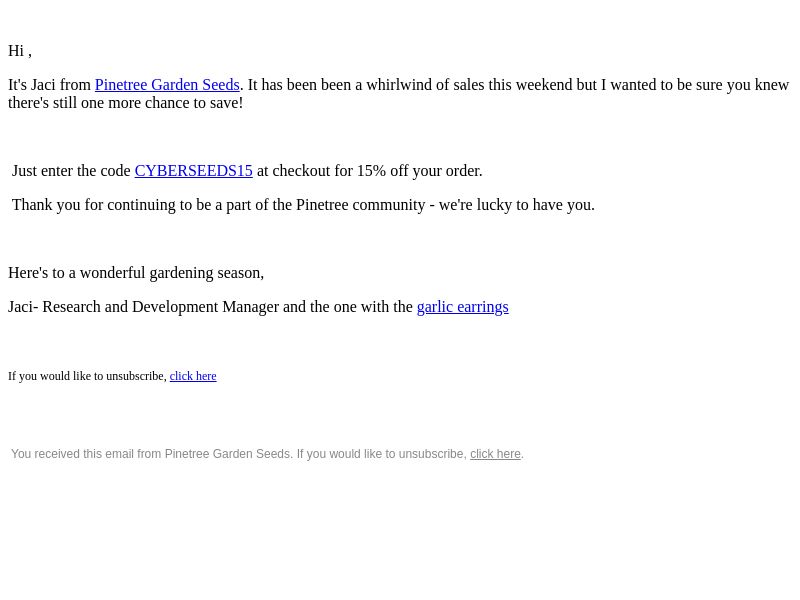800x600 pixels.
Task: Click 'there's still one more chance to save!' line
Action: pyautogui.click(x=126, y=103)
